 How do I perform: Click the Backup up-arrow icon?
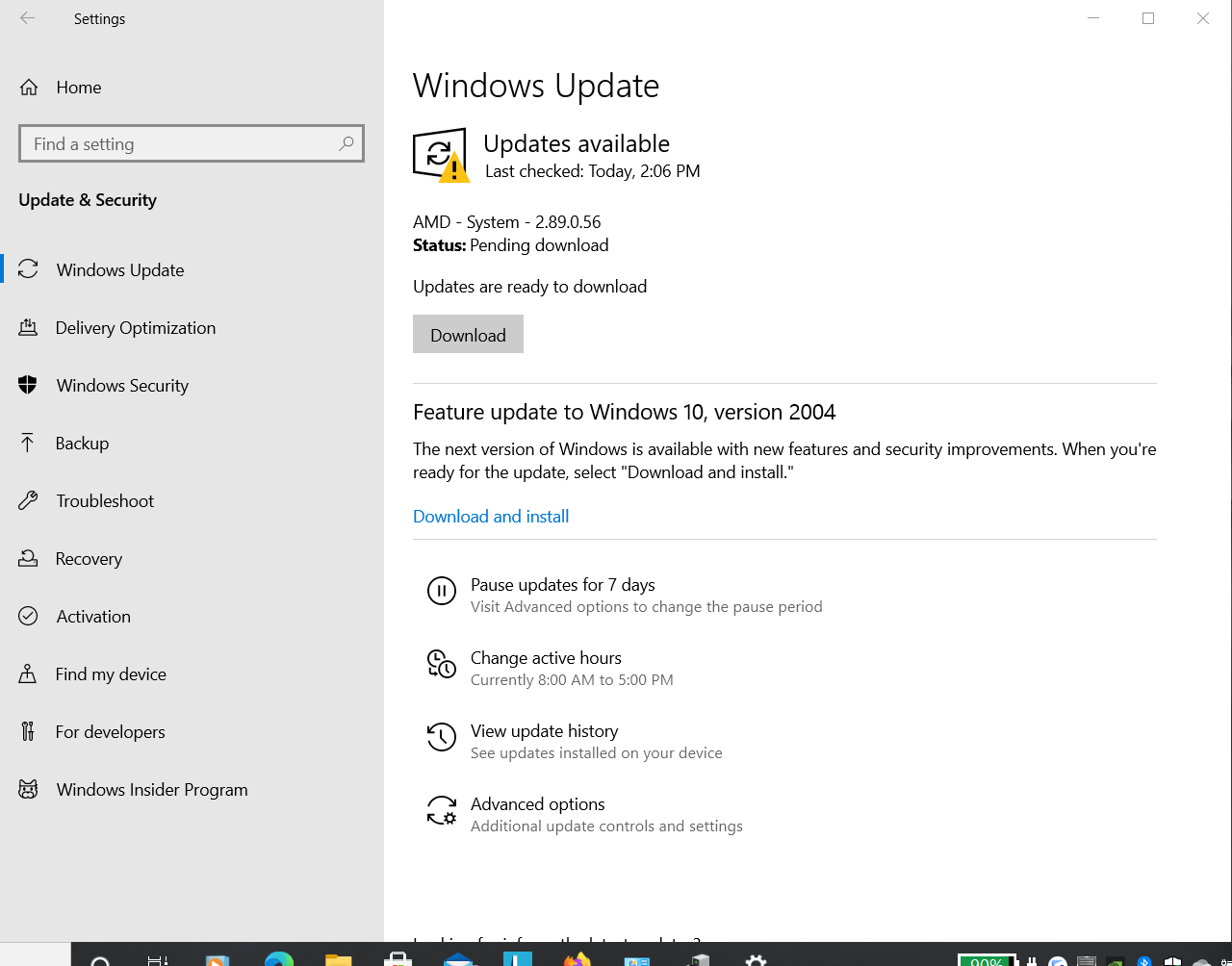tap(28, 444)
